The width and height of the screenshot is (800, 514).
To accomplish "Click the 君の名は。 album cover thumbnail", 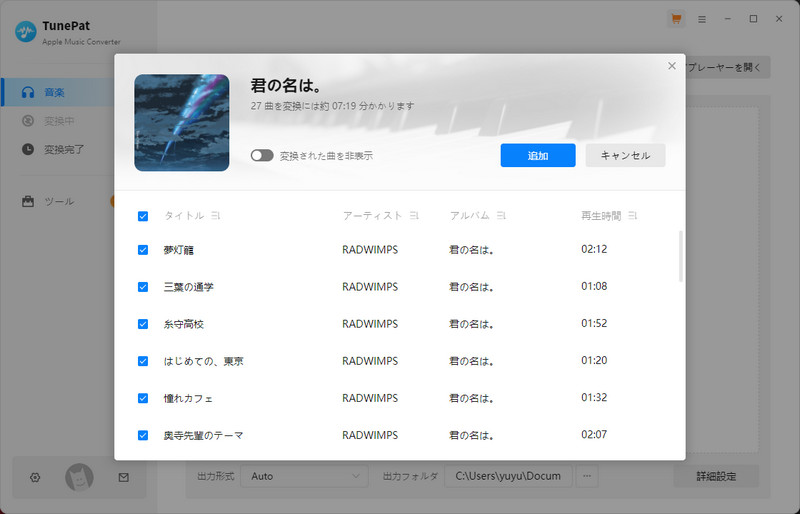I will 182,123.
